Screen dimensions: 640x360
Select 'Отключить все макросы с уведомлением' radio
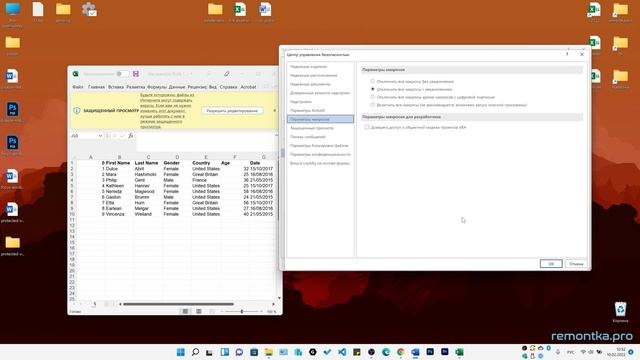point(373,89)
